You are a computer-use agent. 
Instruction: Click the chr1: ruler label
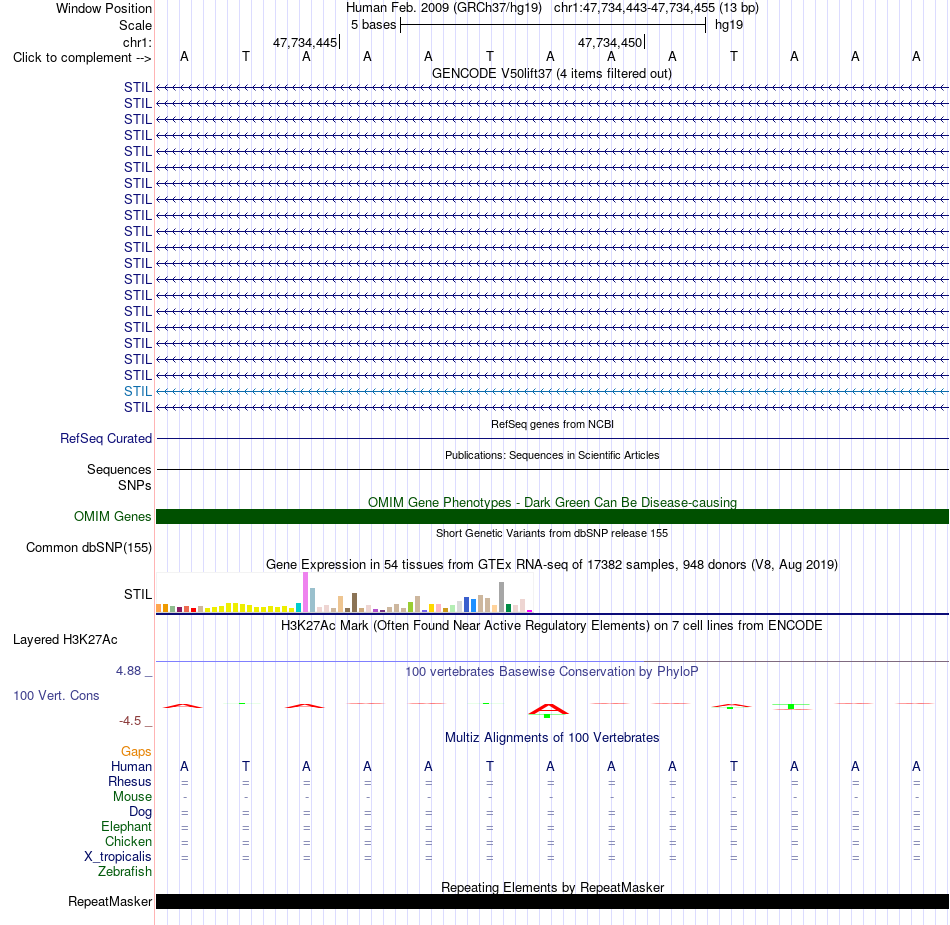137,42
